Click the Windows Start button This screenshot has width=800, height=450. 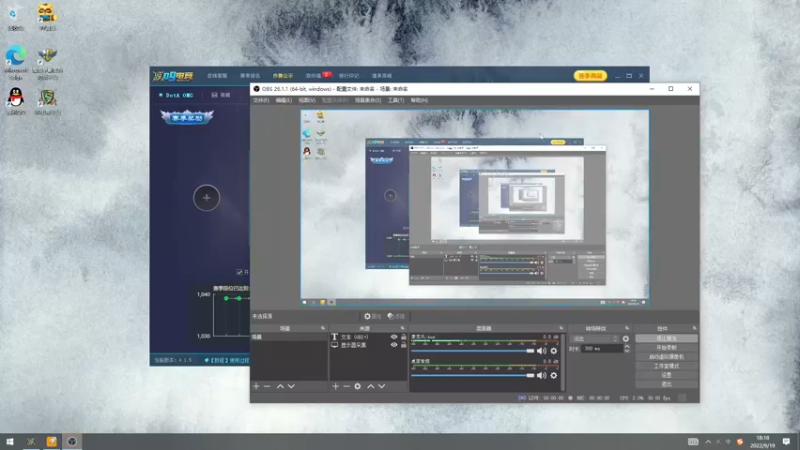10,442
